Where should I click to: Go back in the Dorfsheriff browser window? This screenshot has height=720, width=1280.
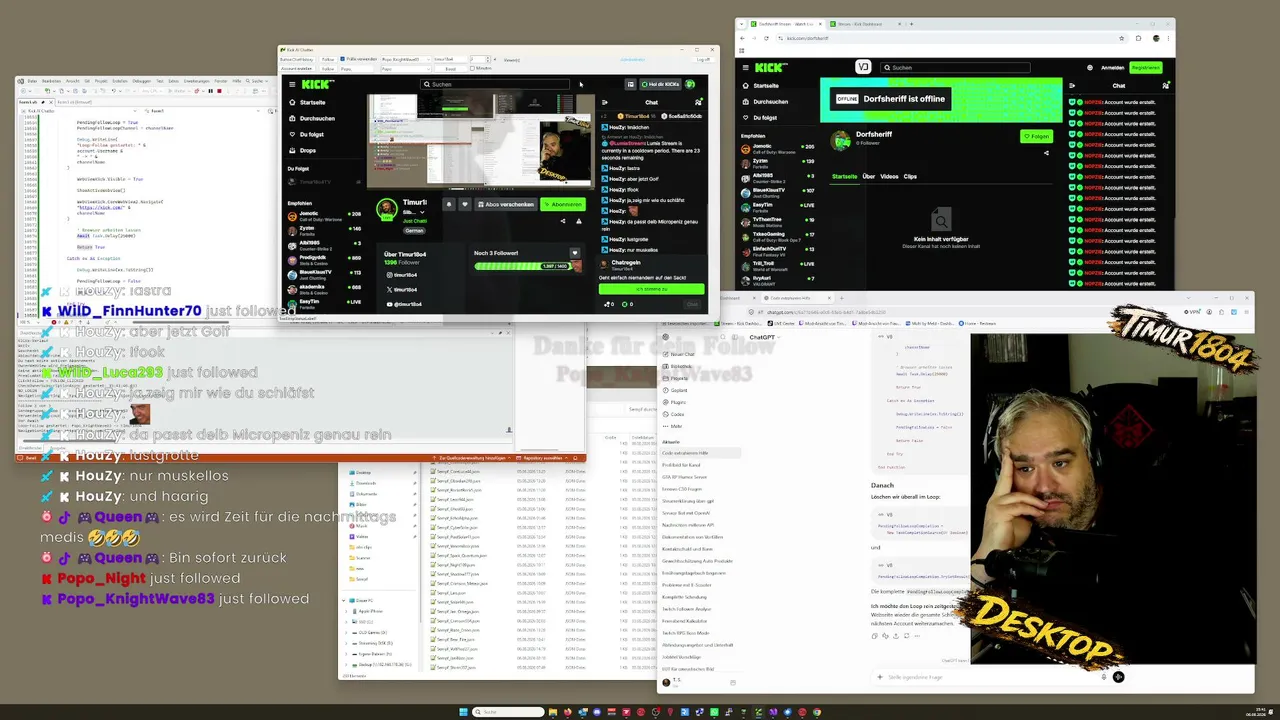point(742,38)
